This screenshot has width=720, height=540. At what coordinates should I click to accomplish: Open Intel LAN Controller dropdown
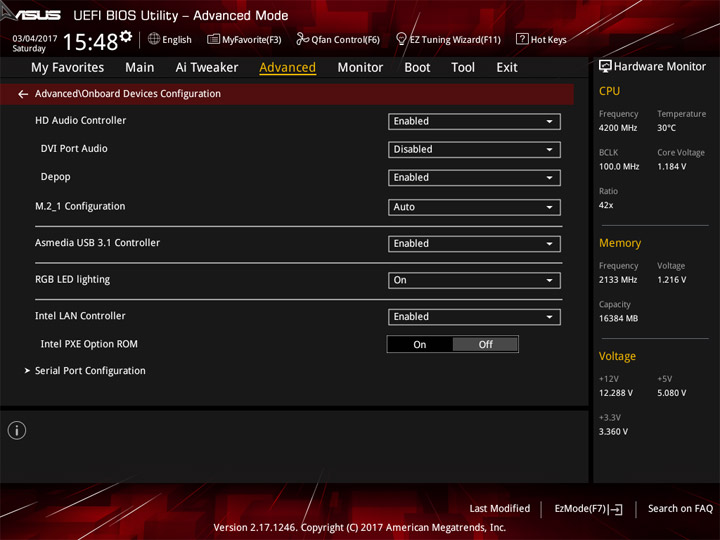click(474, 317)
